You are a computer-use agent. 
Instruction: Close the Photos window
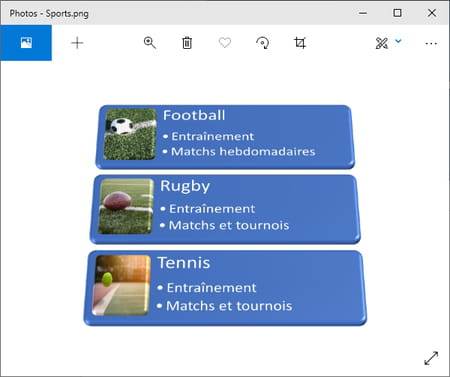[432, 13]
